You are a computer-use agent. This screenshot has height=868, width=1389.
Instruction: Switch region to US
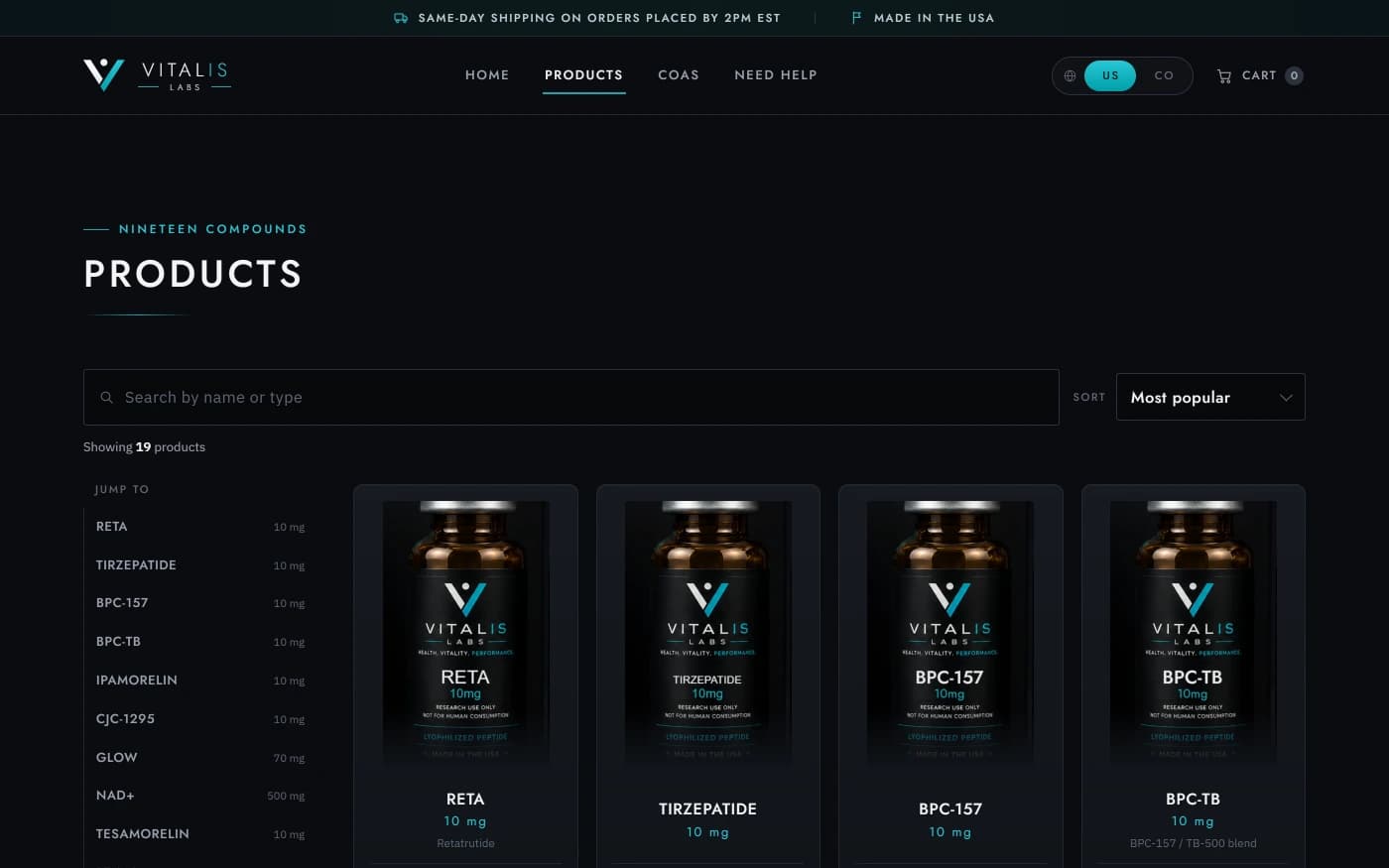1110,75
